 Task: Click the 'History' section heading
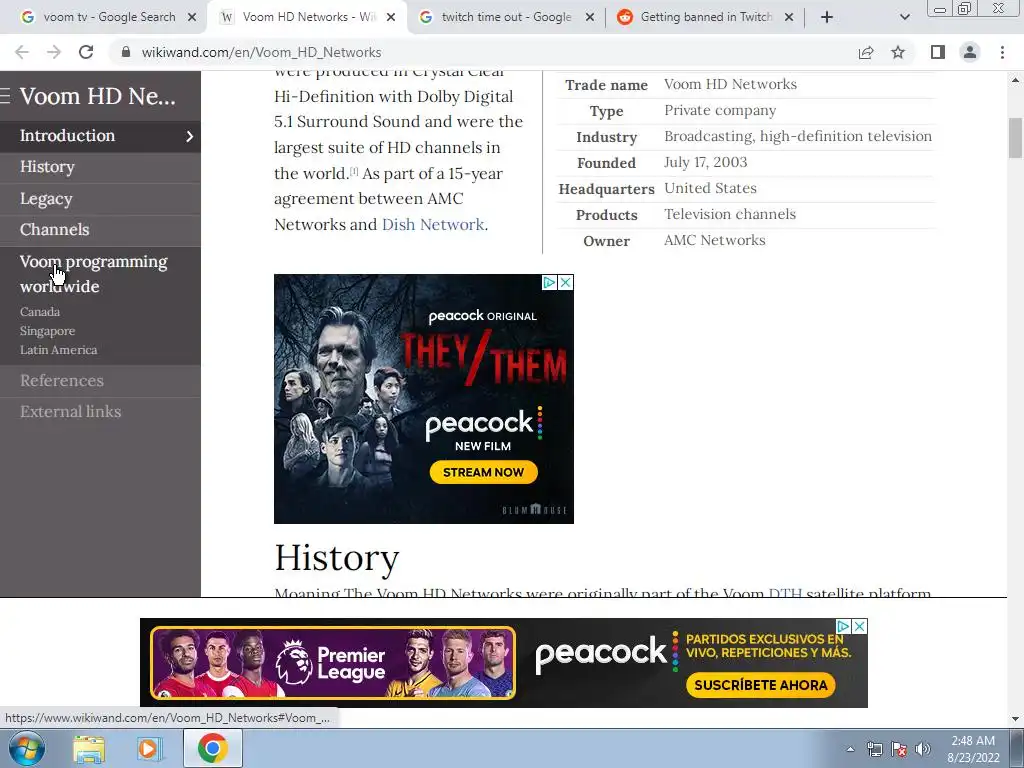336,558
